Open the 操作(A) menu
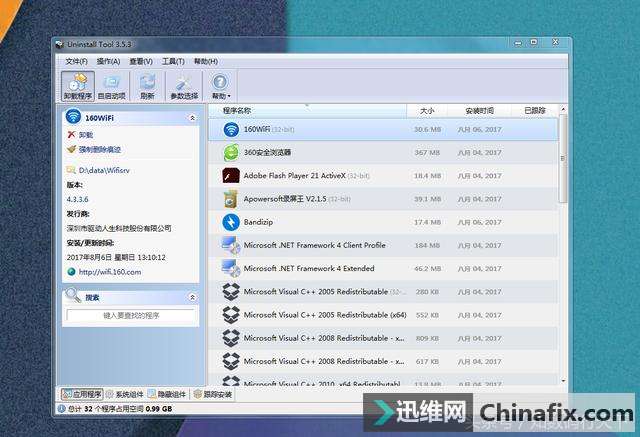The height and width of the screenshot is (437, 640). click(x=108, y=62)
